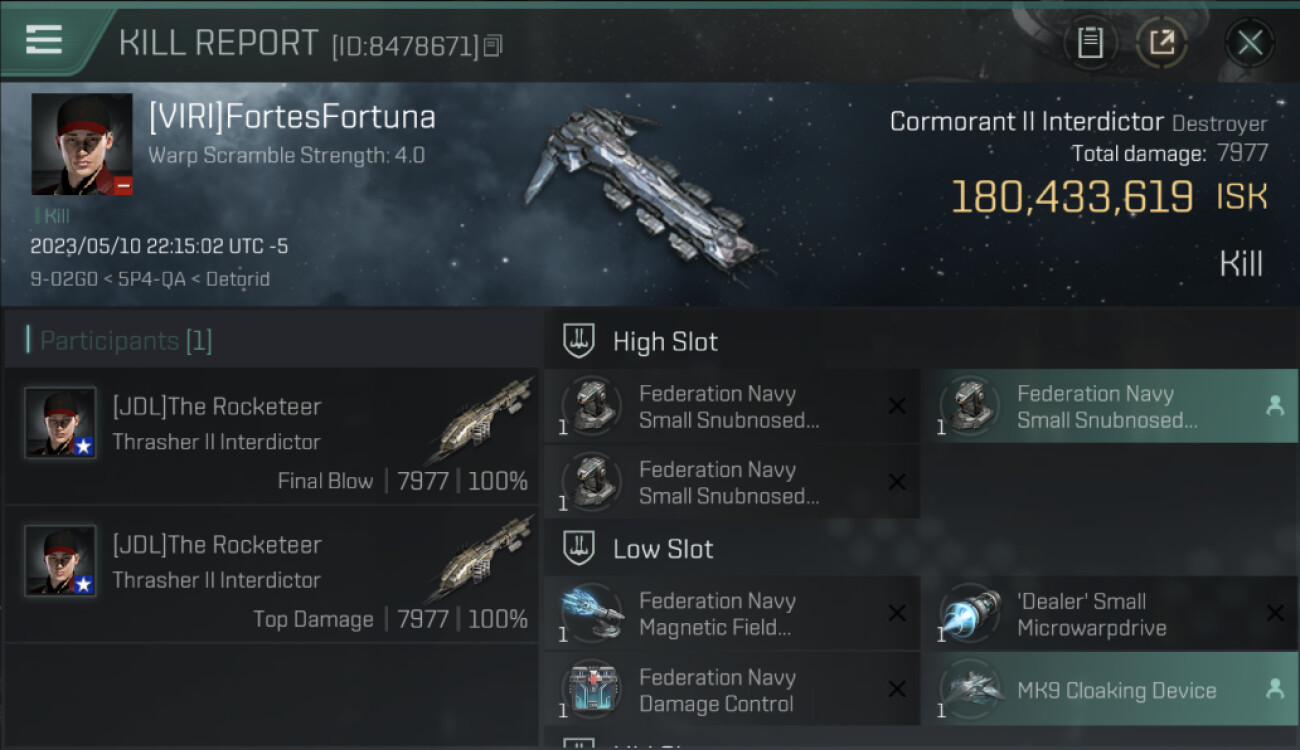Screen dimensions: 1300x750
Task: Open the hamburger menu icon
Action: click(44, 40)
